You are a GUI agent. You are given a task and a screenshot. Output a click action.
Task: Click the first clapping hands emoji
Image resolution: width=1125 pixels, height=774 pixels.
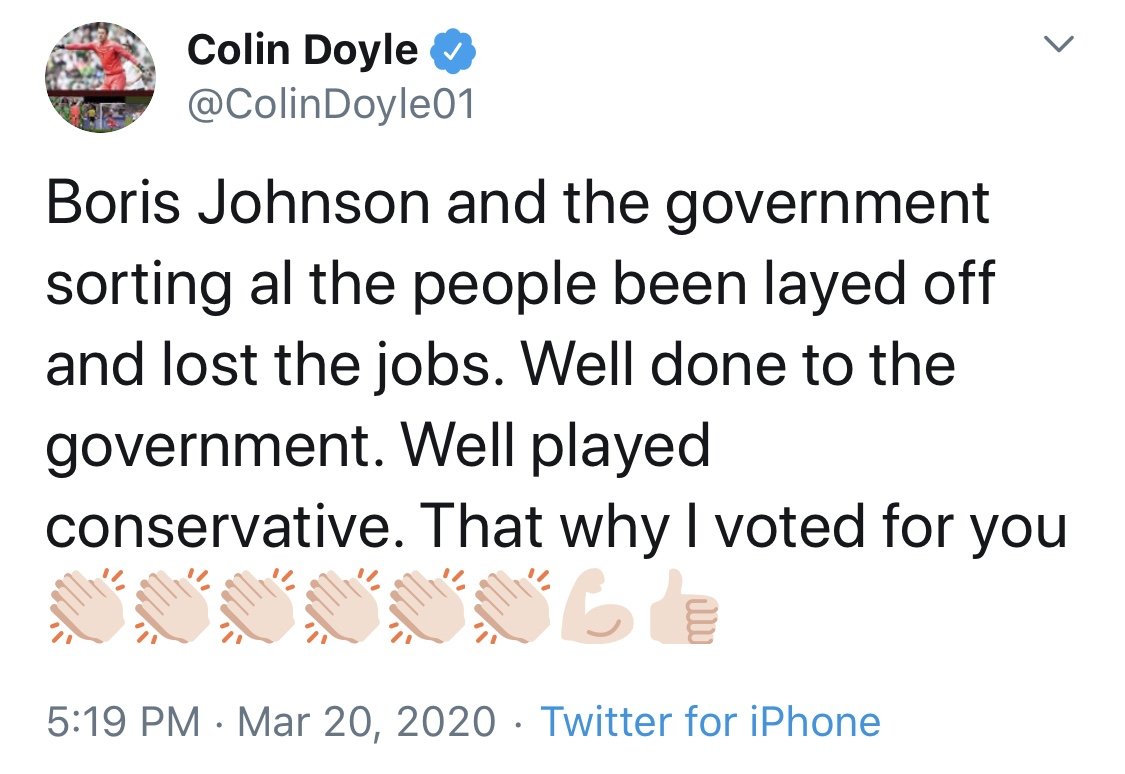coord(87,607)
